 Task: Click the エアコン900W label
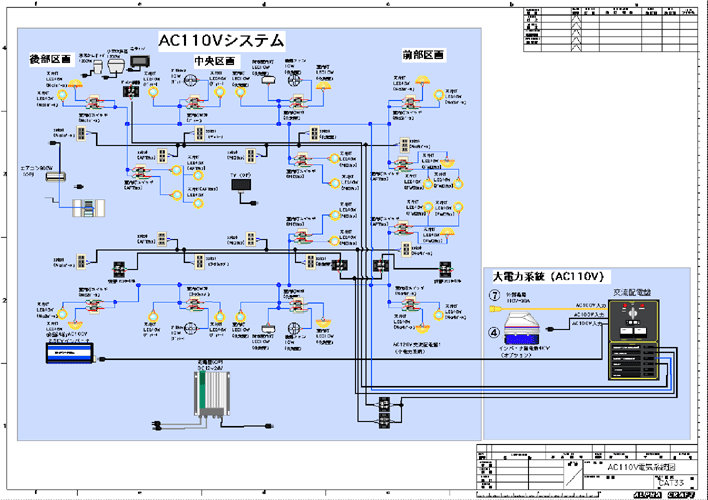click(37, 168)
